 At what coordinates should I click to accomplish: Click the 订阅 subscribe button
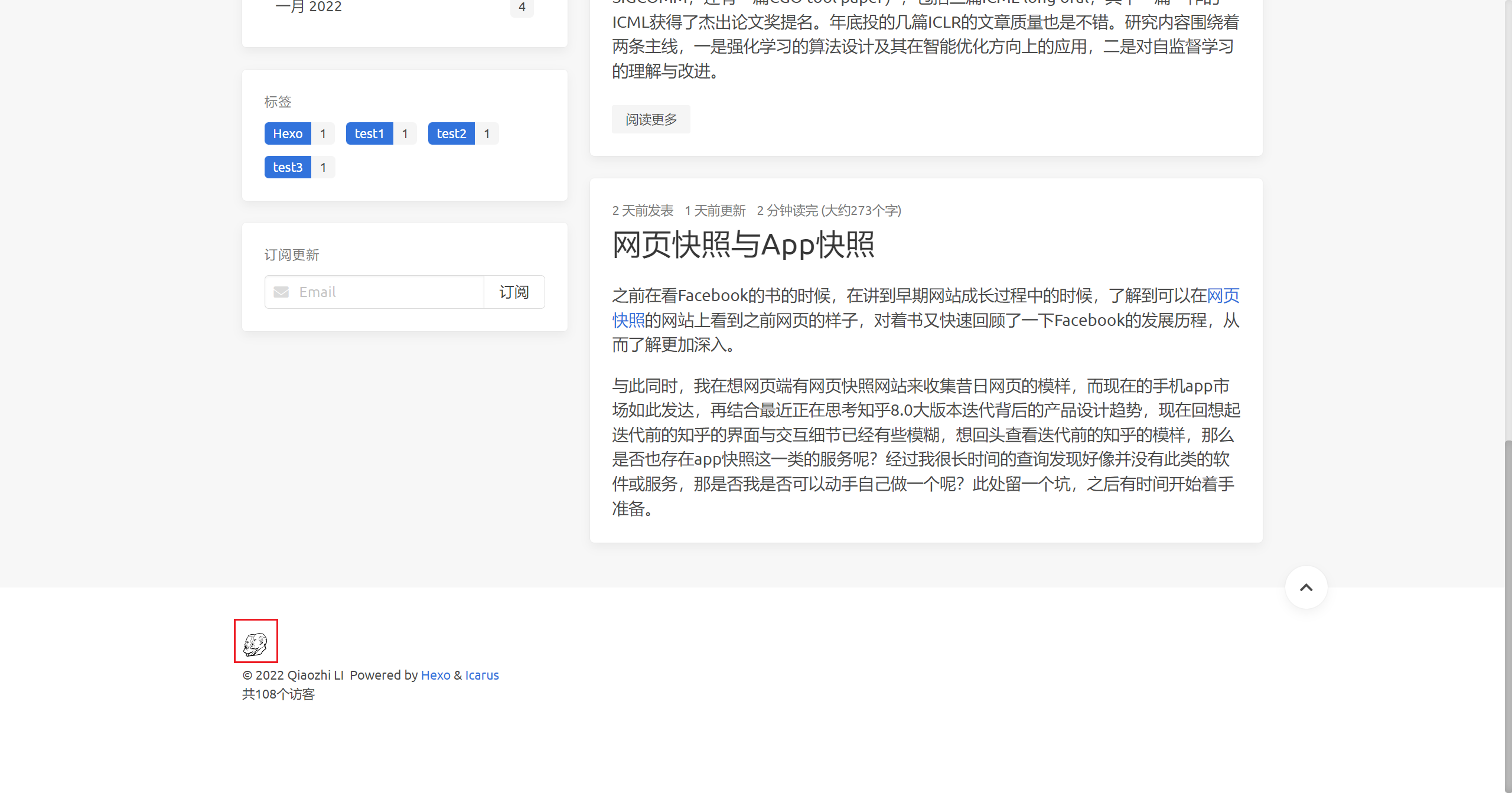(514, 292)
